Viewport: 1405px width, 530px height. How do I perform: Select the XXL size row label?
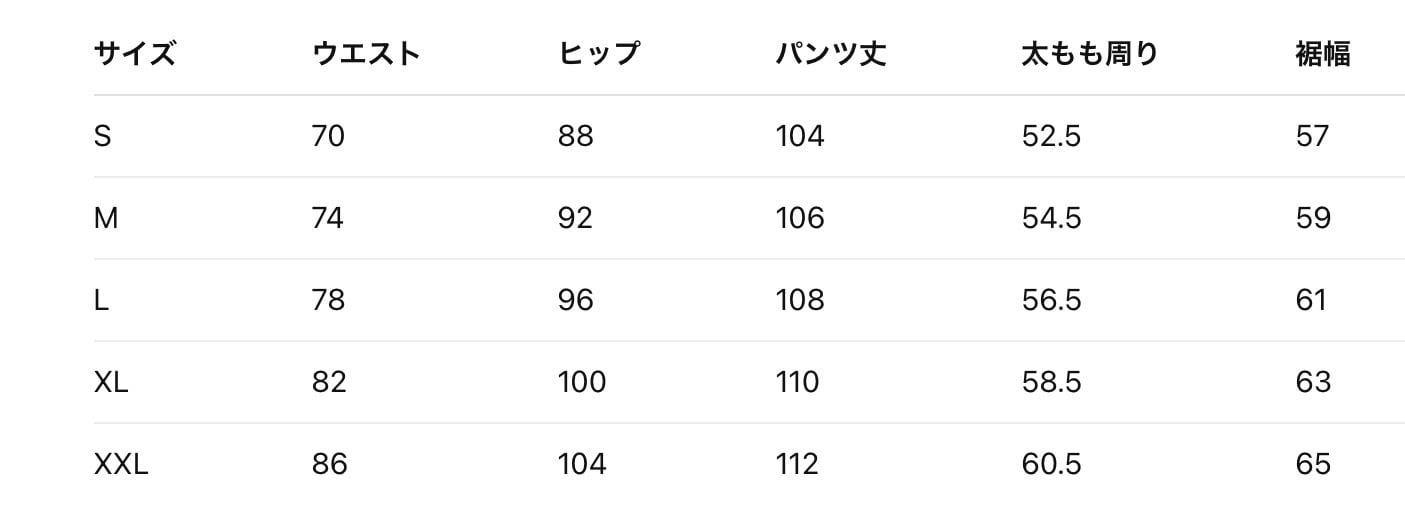click(x=121, y=464)
